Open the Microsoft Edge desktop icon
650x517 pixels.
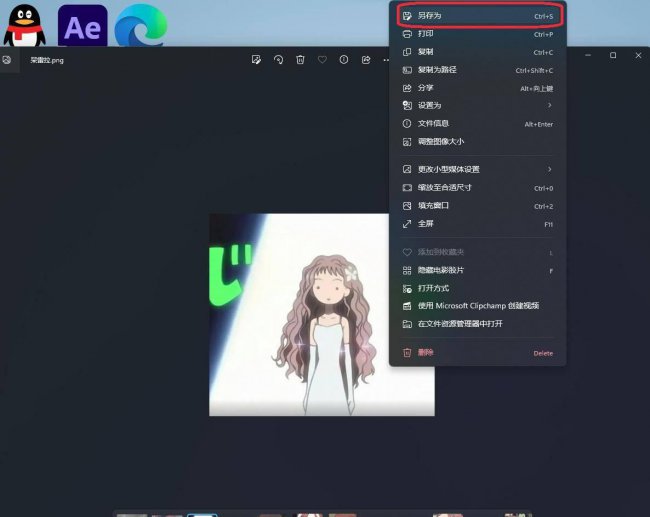[x=141, y=25]
